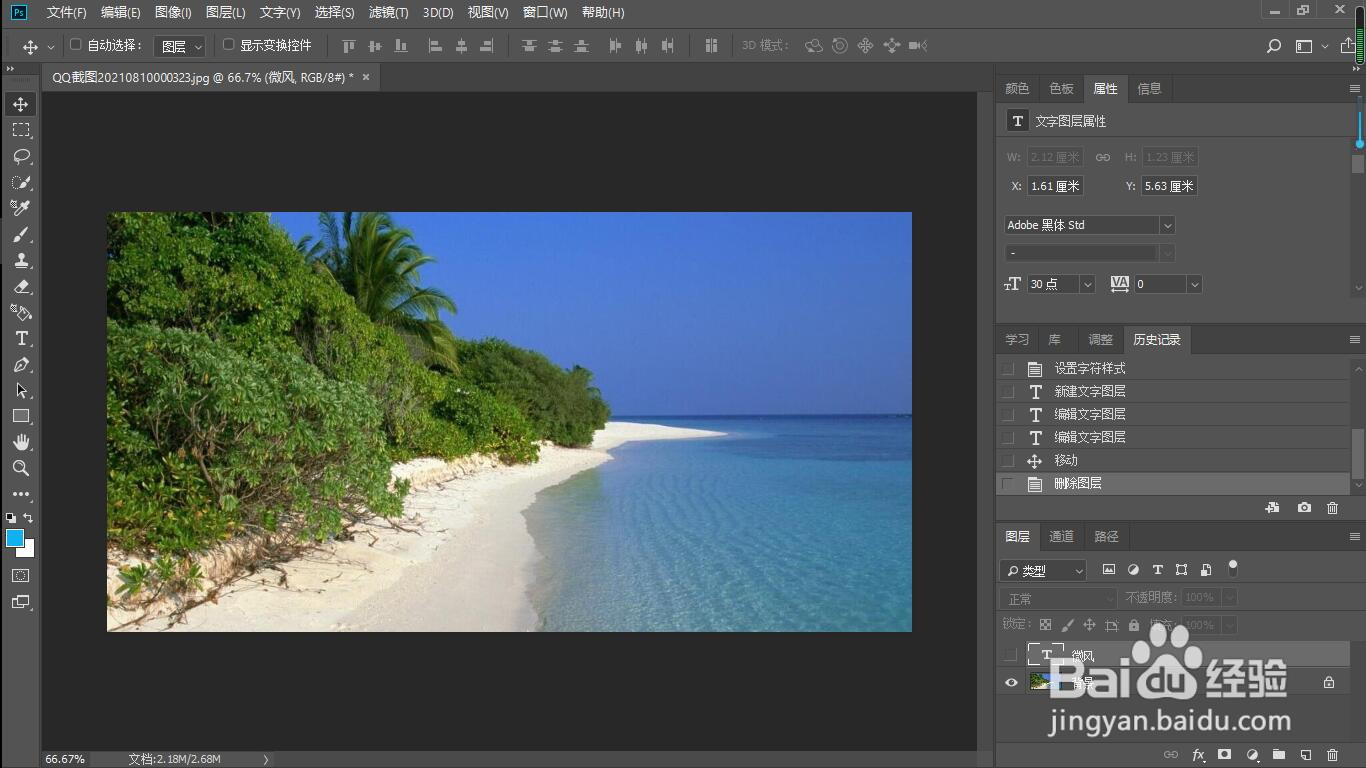The width and height of the screenshot is (1366, 768).
Task: Click the trash icon in Layers panel
Action: 1332,755
